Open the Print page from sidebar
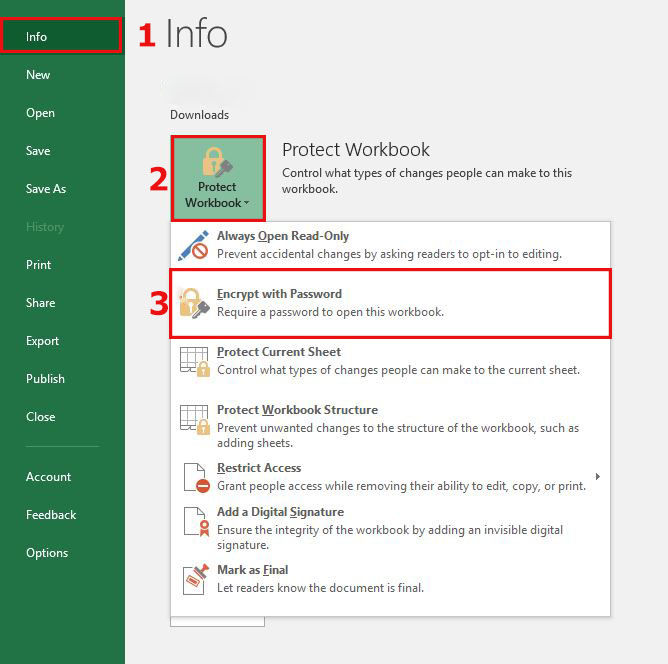The image size is (668, 664). tap(39, 265)
